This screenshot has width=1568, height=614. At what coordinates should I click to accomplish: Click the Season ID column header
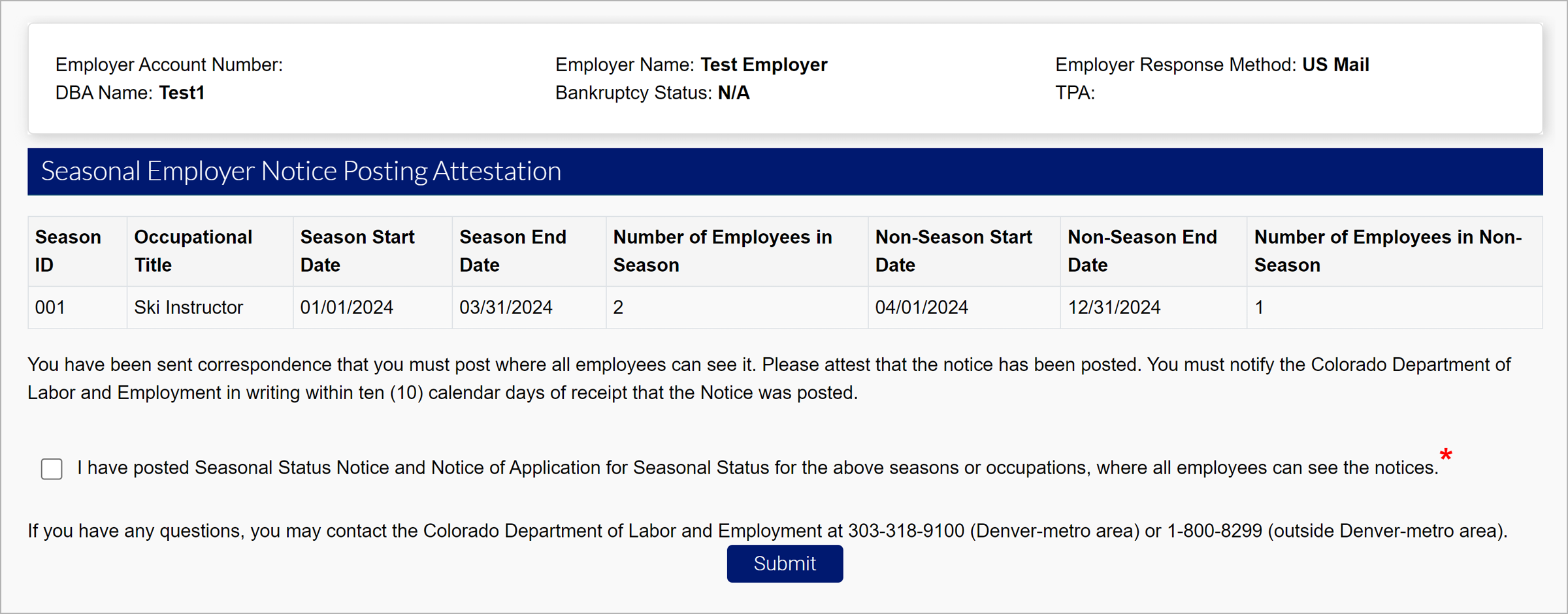click(68, 251)
